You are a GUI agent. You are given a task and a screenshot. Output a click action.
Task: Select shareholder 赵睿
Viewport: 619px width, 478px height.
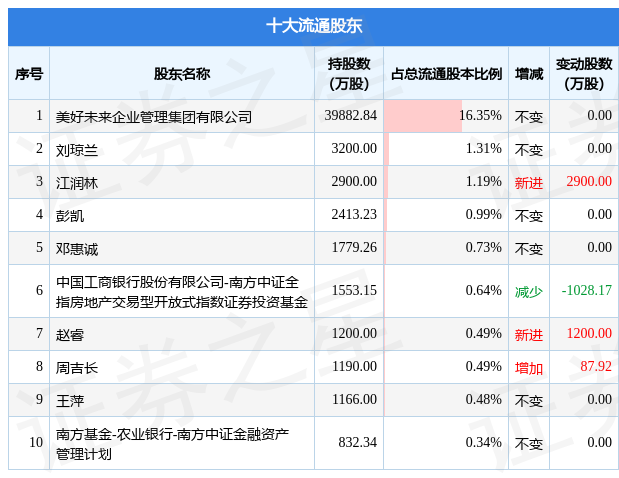pyautogui.click(x=70, y=334)
